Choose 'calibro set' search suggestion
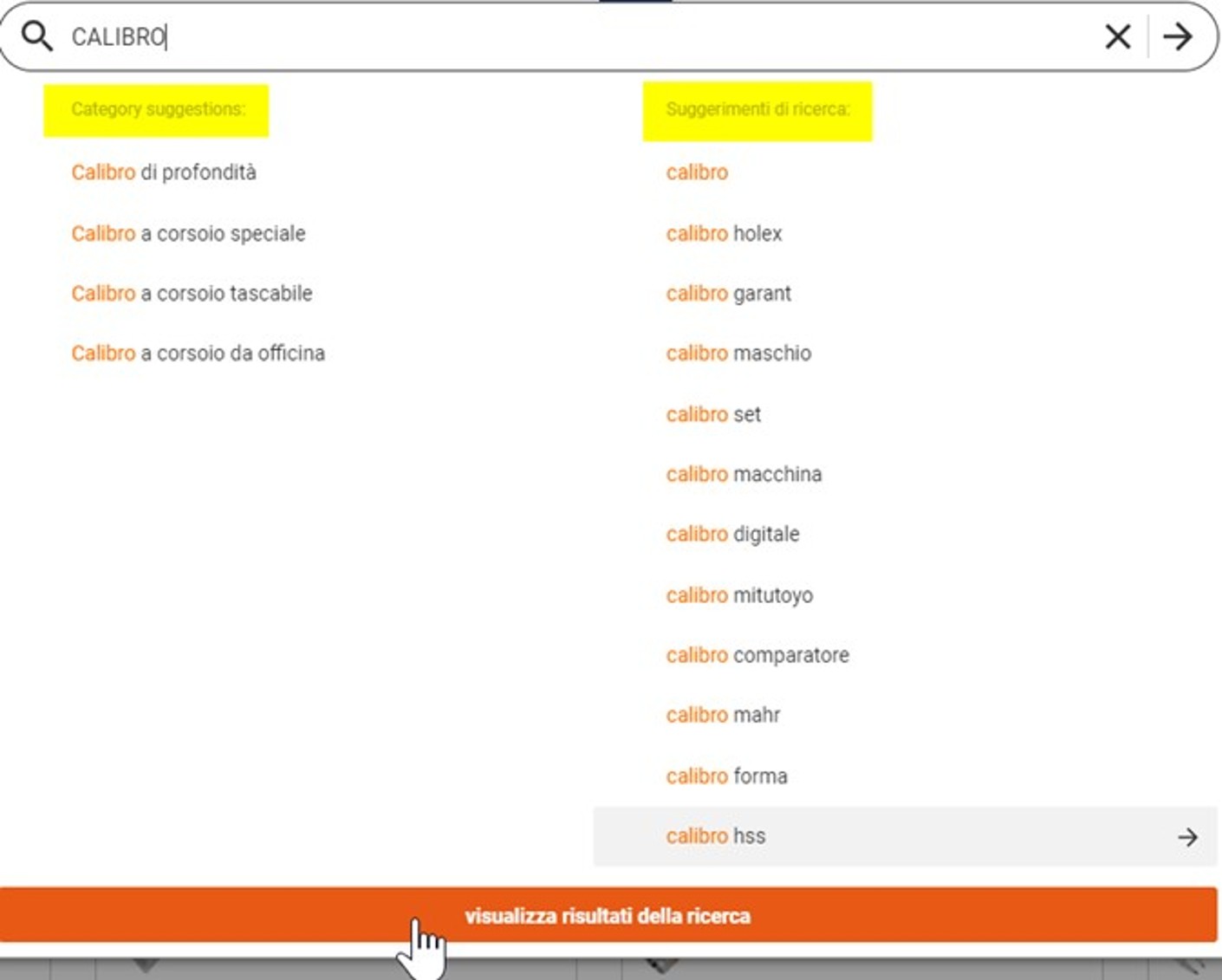 (x=713, y=414)
